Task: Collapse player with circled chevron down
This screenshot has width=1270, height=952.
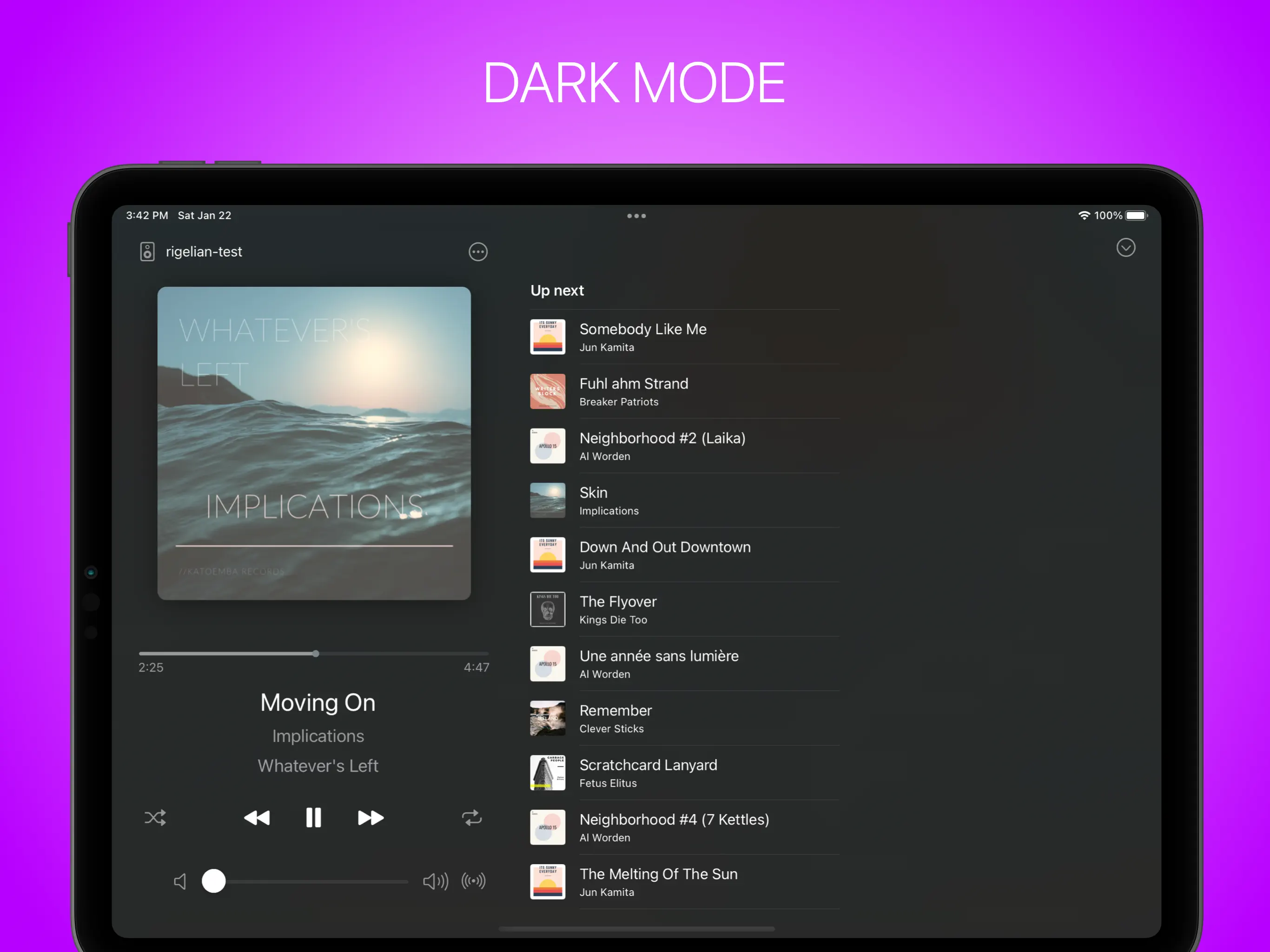Action: click(x=1125, y=247)
